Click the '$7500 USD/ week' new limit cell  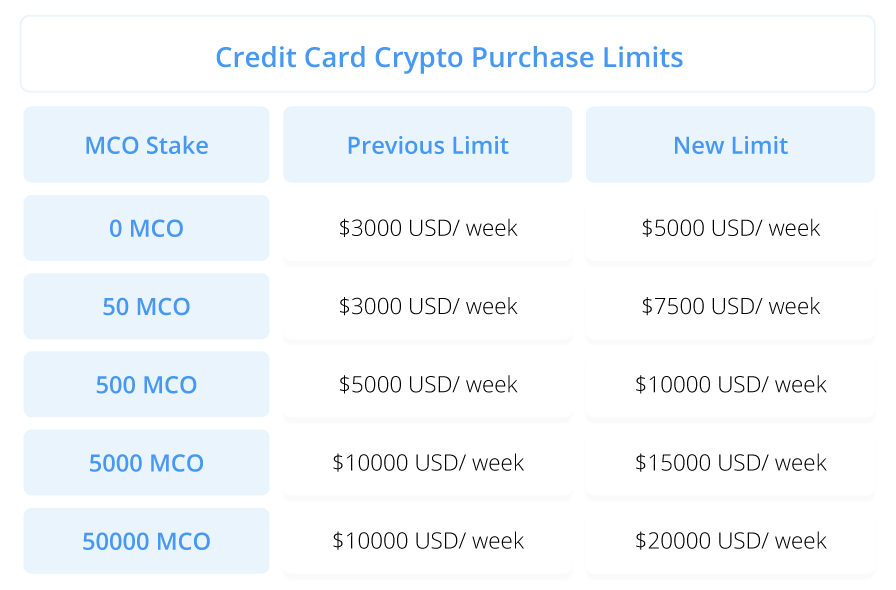730,306
